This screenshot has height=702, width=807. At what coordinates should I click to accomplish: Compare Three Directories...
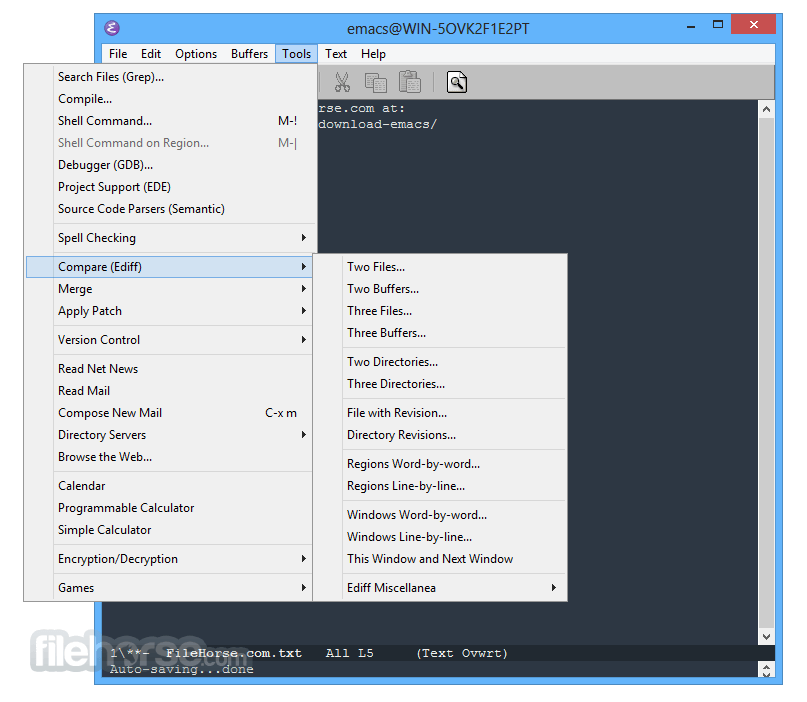click(441, 384)
